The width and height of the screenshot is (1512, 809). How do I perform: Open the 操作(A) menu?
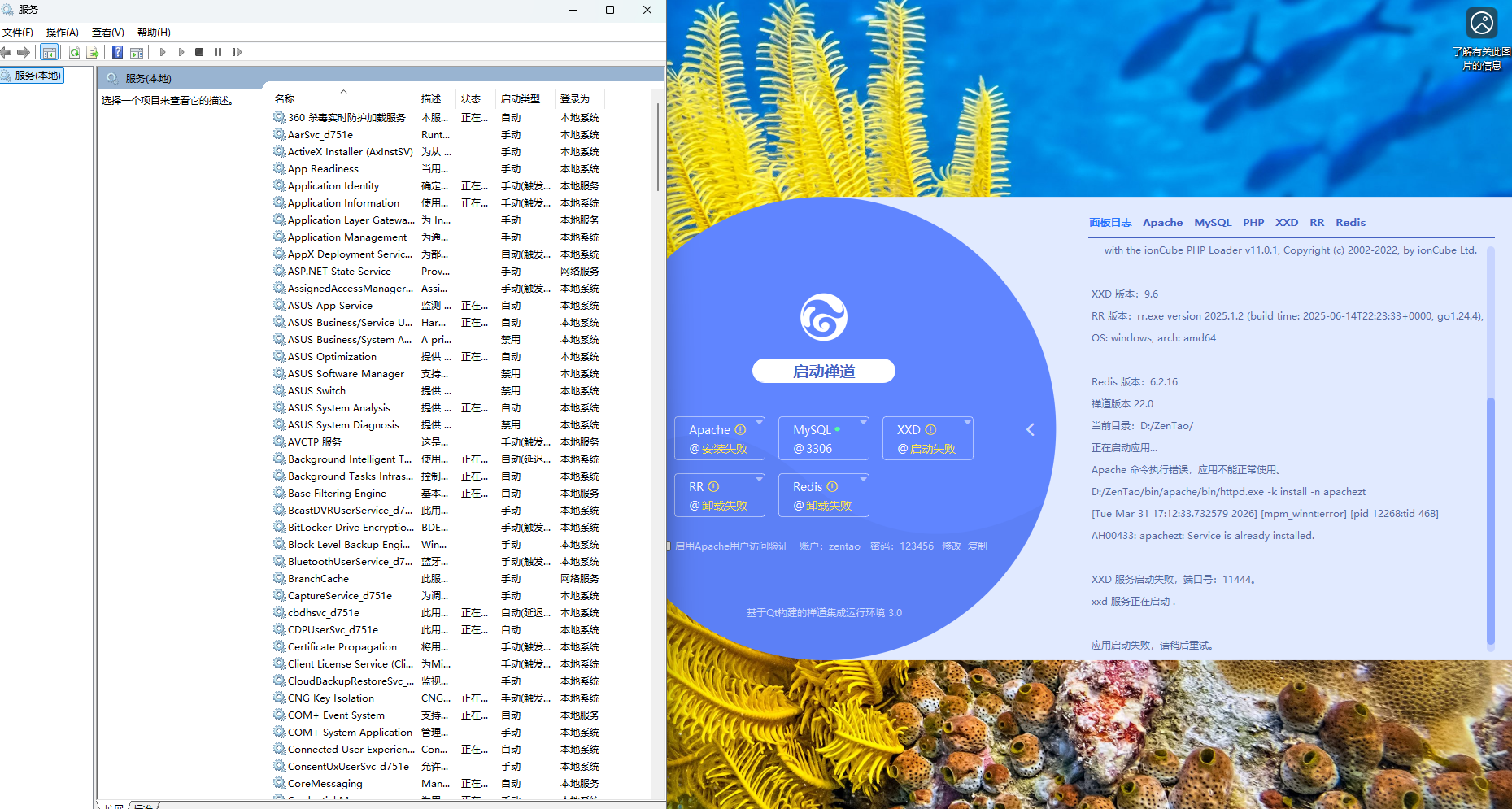pos(63,33)
